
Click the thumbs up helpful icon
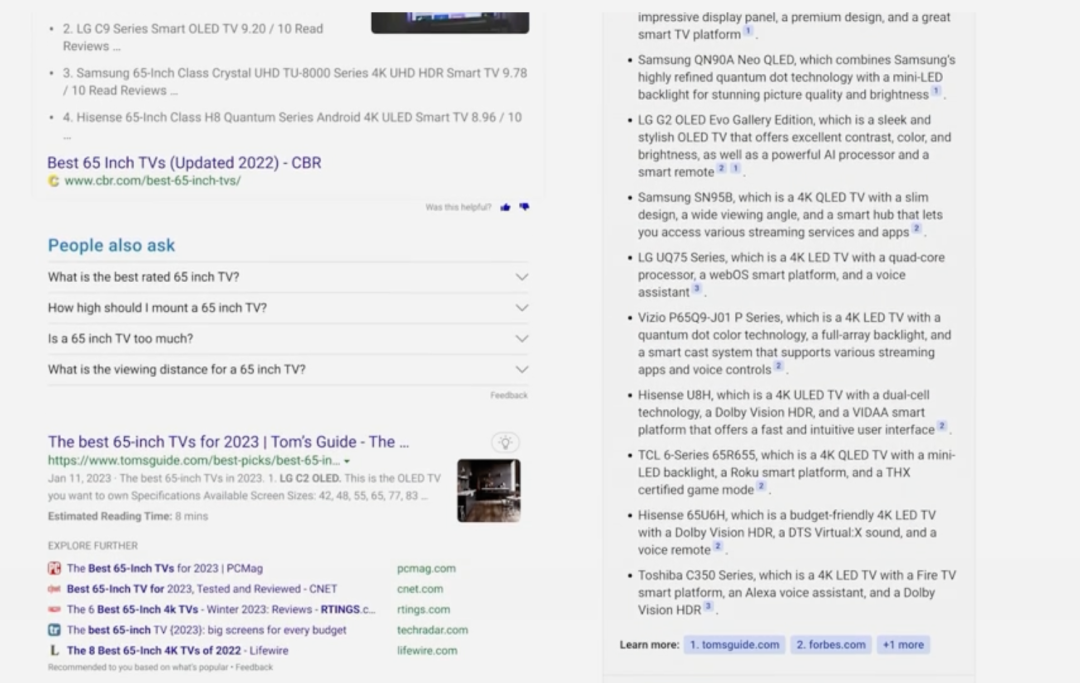[506, 207]
